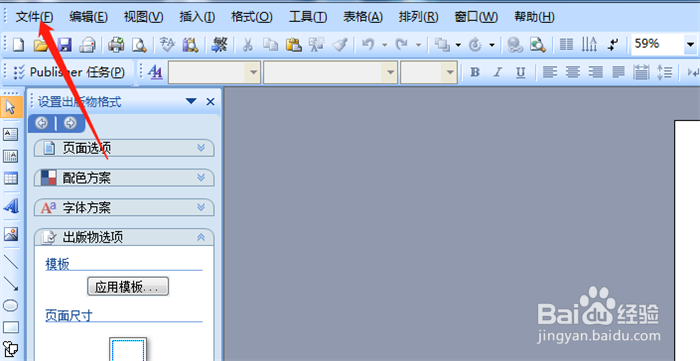Image resolution: width=700 pixels, height=361 pixels.
Task: Open the Undo history dropdown arrow
Action: click(x=384, y=45)
